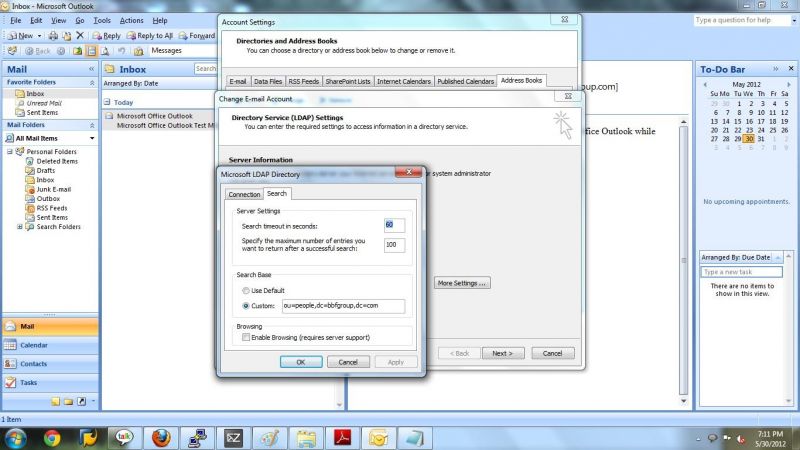This screenshot has width=800, height=450.
Task: Open the Help menu
Action: (160, 20)
